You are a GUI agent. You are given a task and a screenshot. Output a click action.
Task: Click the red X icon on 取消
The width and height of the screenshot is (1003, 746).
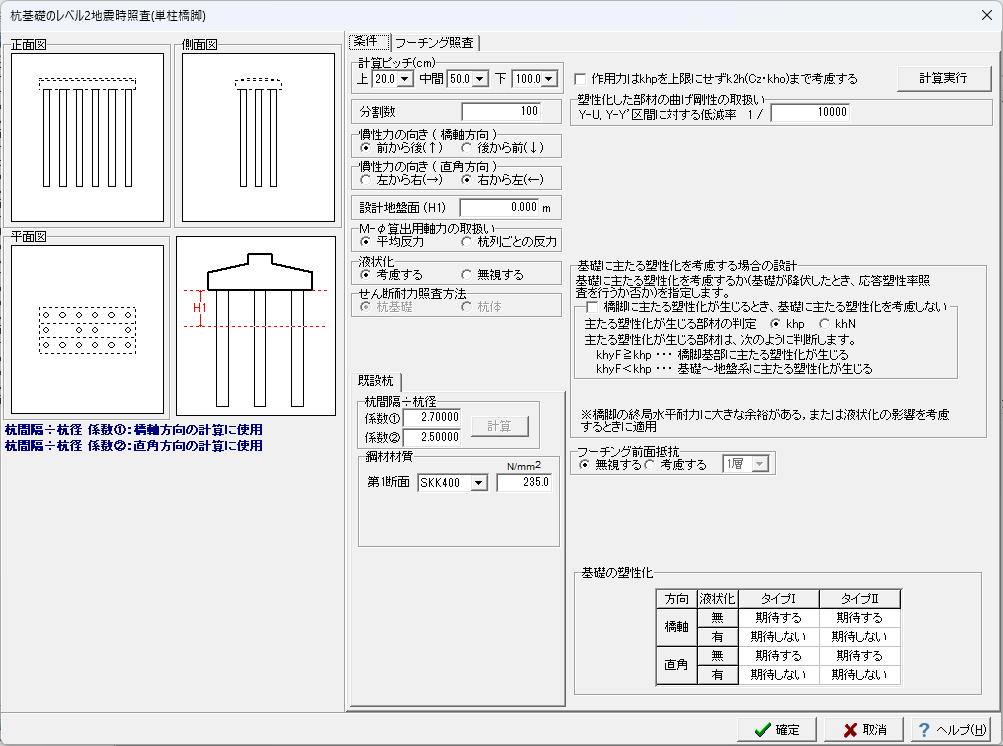pyautogui.click(x=850, y=731)
